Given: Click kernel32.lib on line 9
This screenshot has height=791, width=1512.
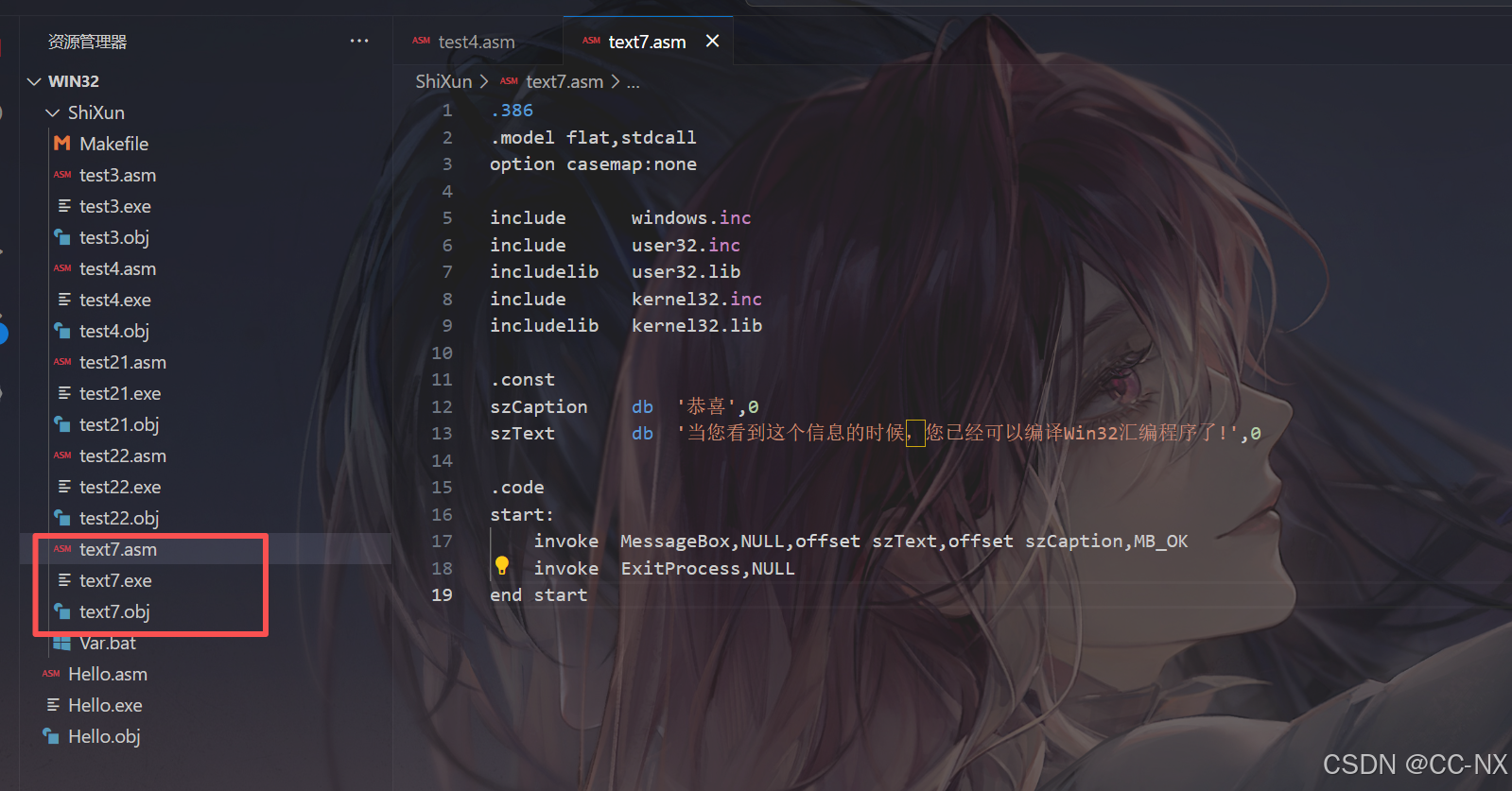Looking at the screenshot, I should click(x=697, y=326).
